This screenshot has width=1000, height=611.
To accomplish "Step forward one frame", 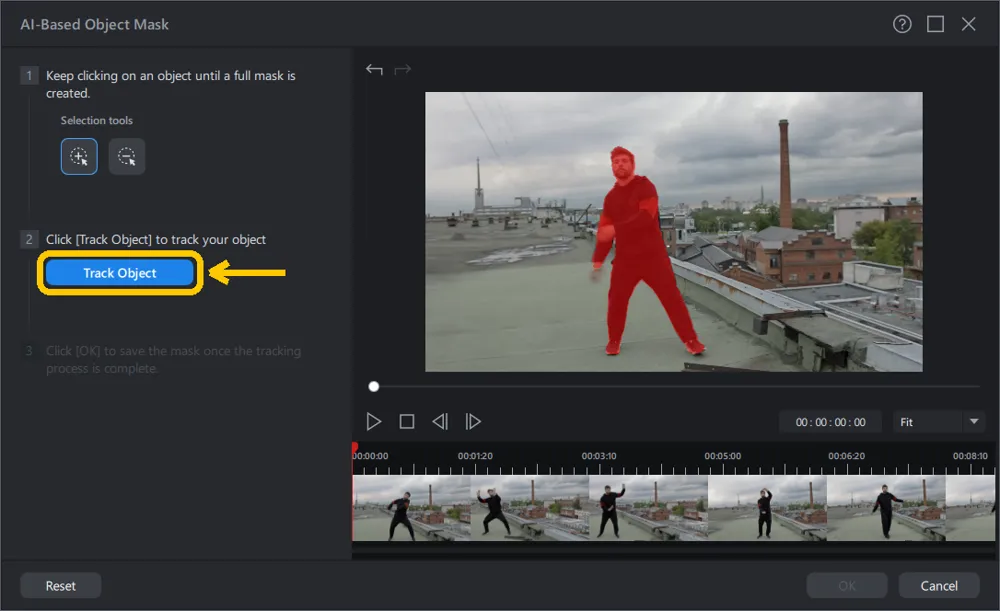I will coord(473,422).
